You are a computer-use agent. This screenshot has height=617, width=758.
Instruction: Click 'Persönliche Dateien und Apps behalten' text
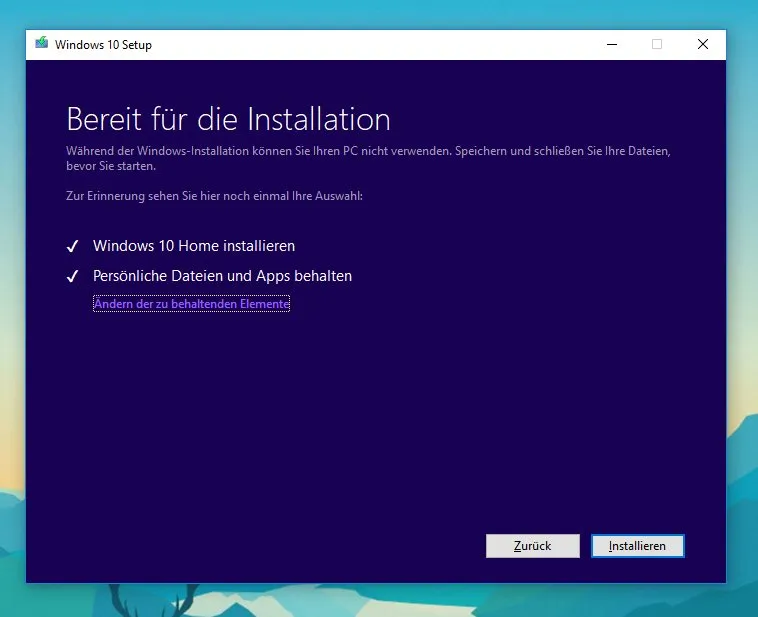(222, 276)
